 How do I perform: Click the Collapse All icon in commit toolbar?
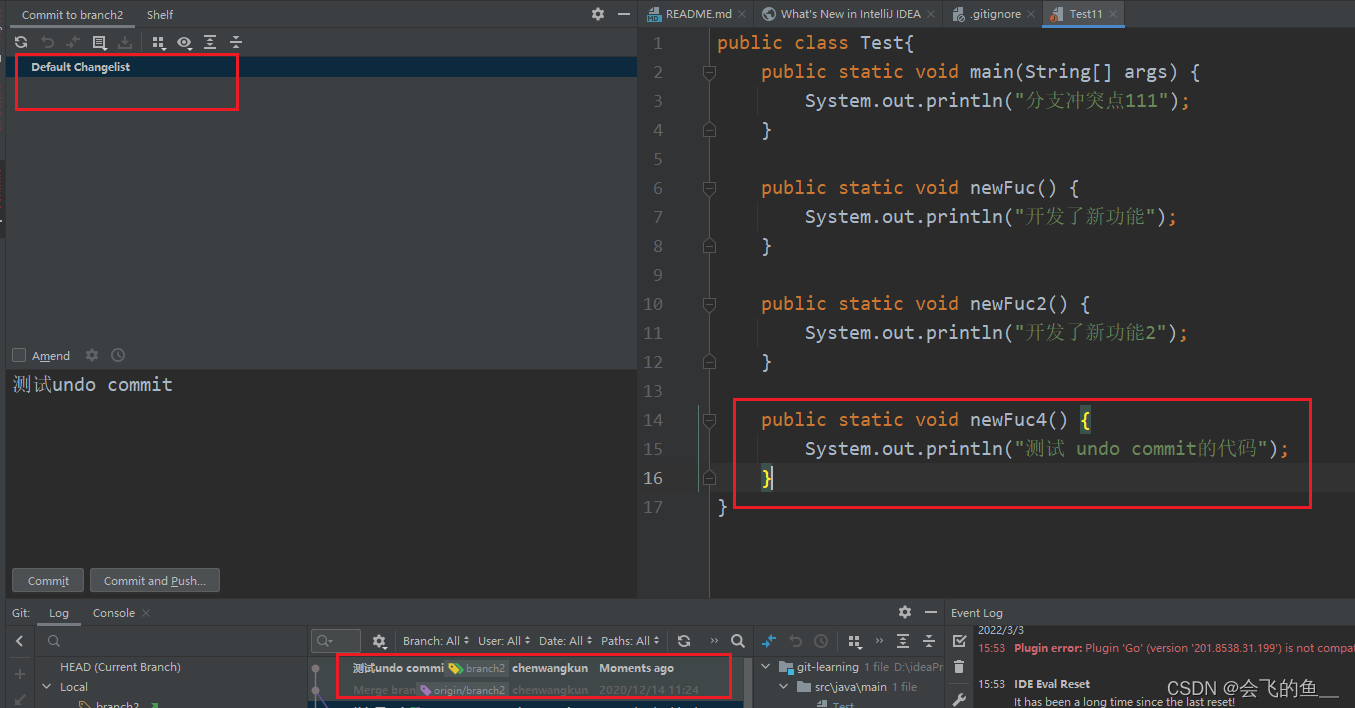tap(235, 42)
